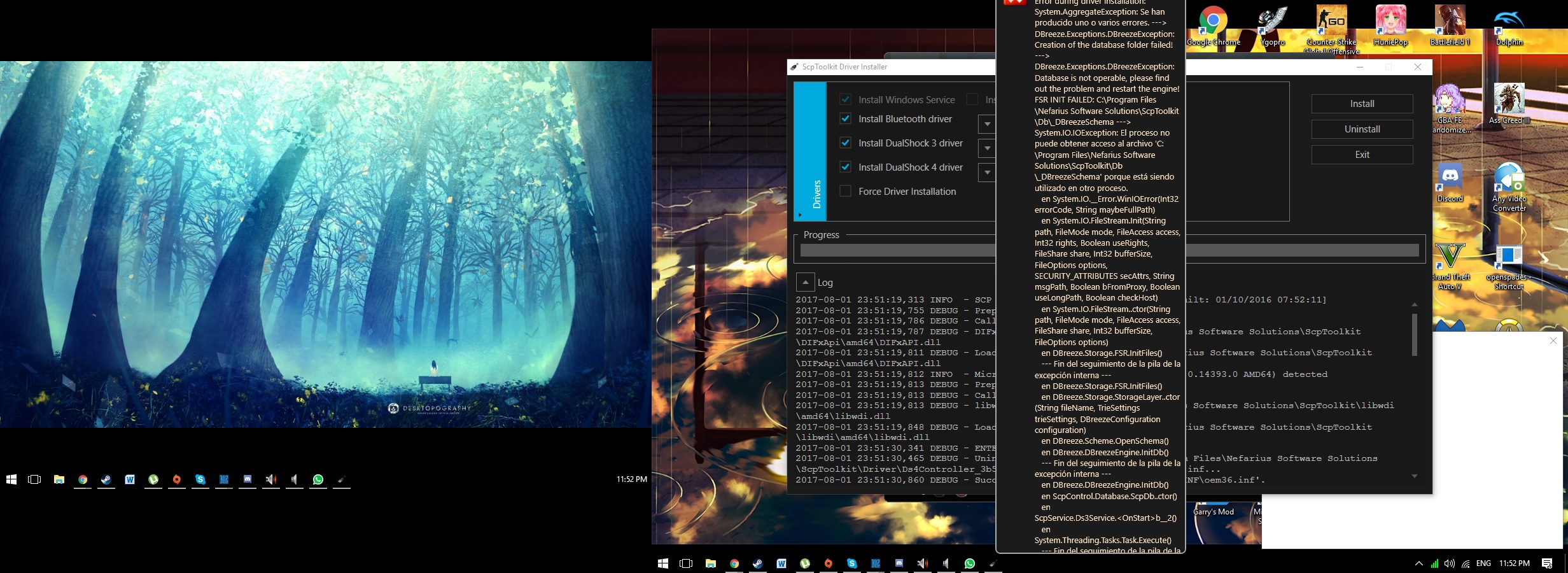Uncheck Install DualShock 3 driver
1568x573 pixels.
tap(846, 143)
